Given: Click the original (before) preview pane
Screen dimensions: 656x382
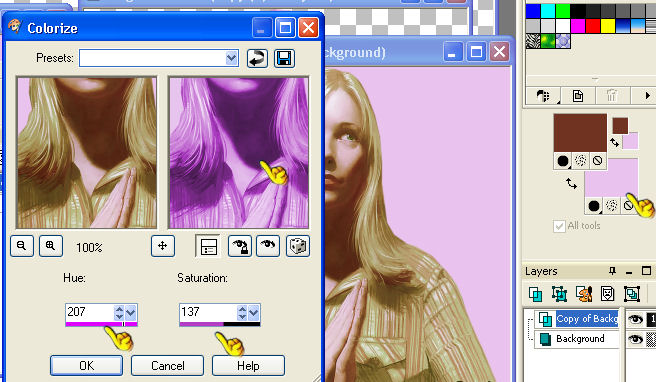Looking at the screenshot, I should (87, 152).
